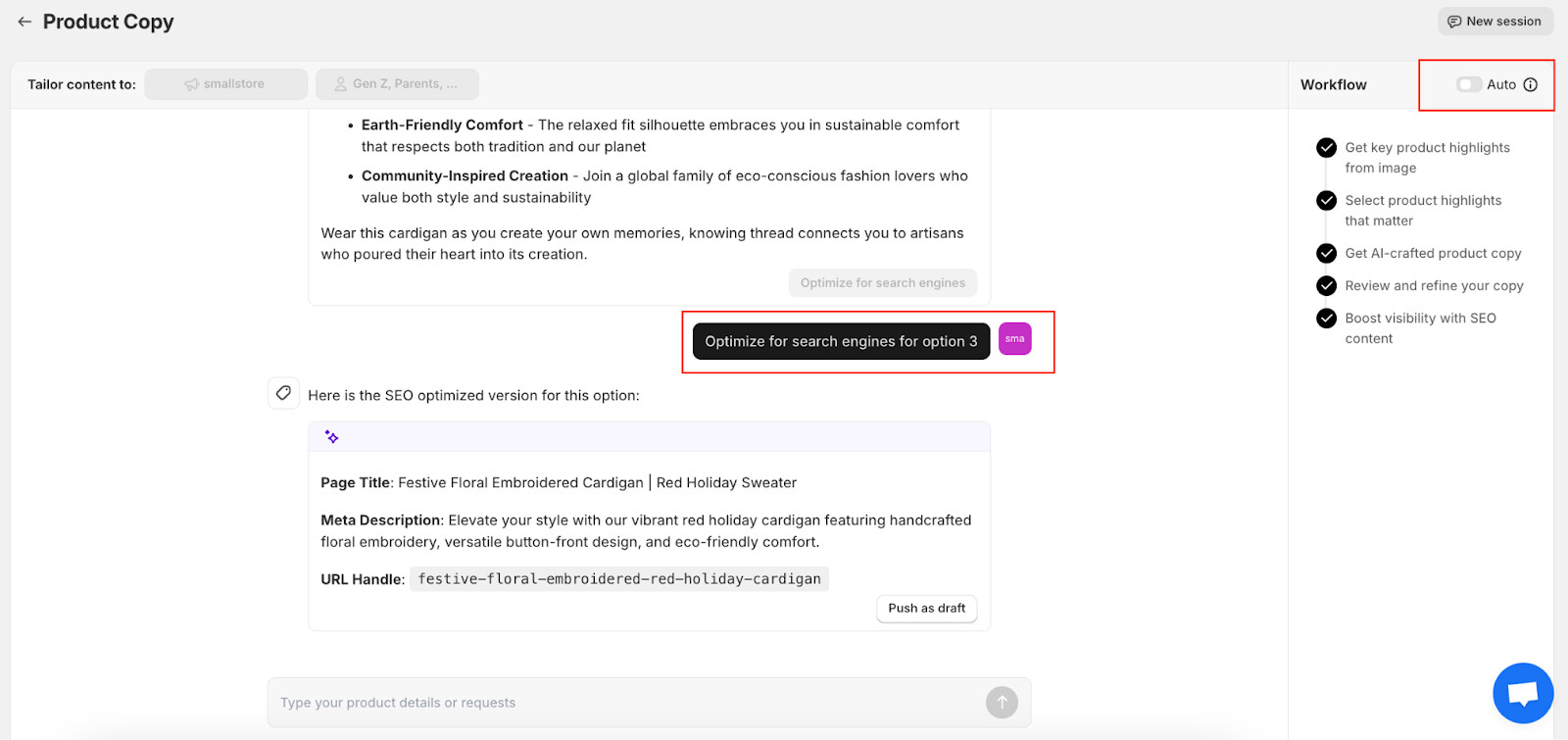Open the smallstore selector
The width and height of the screenshot is (1568, 740).
click(225, 84)
